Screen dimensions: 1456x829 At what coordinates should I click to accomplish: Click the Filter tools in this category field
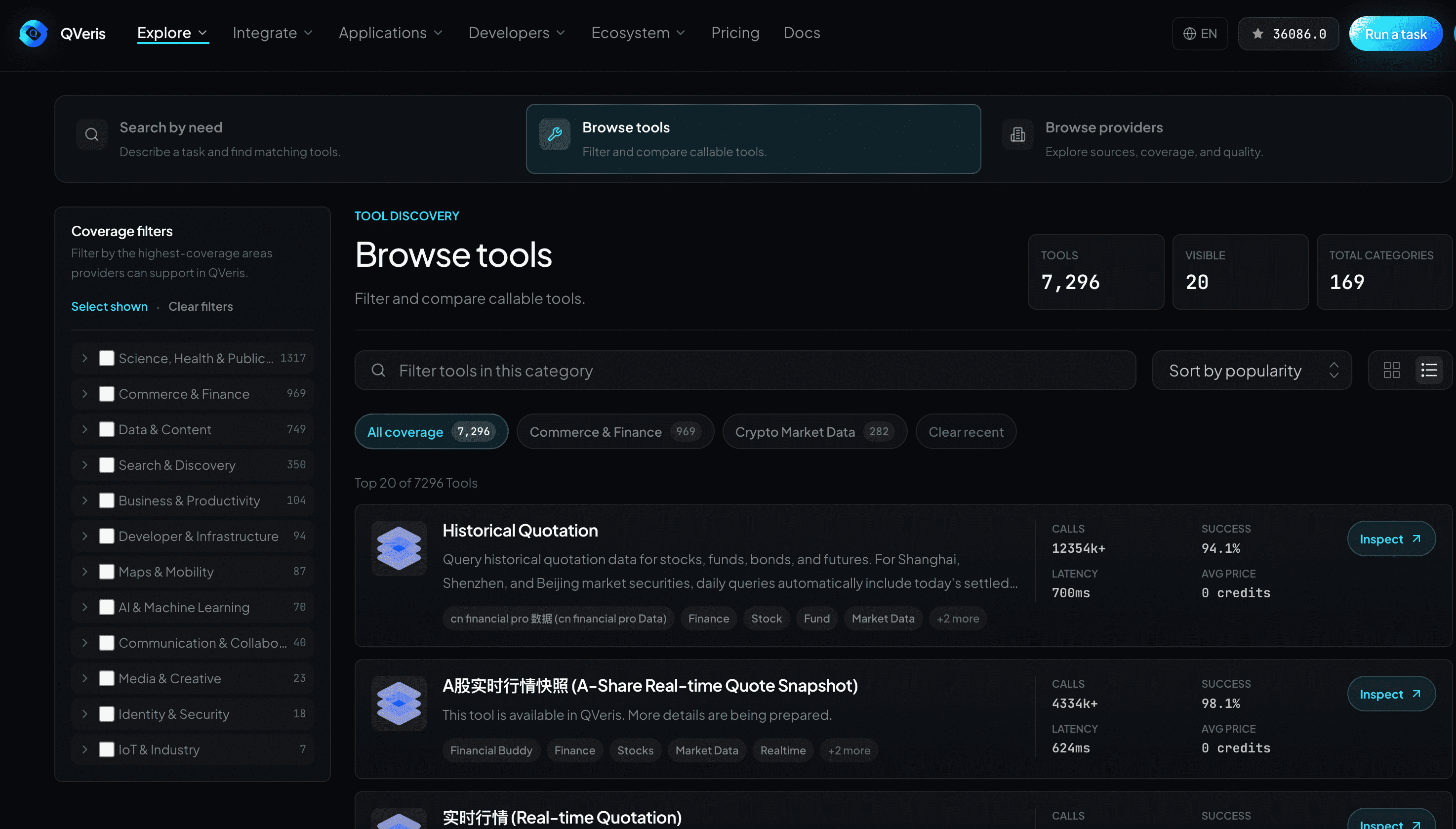point(745,370)
